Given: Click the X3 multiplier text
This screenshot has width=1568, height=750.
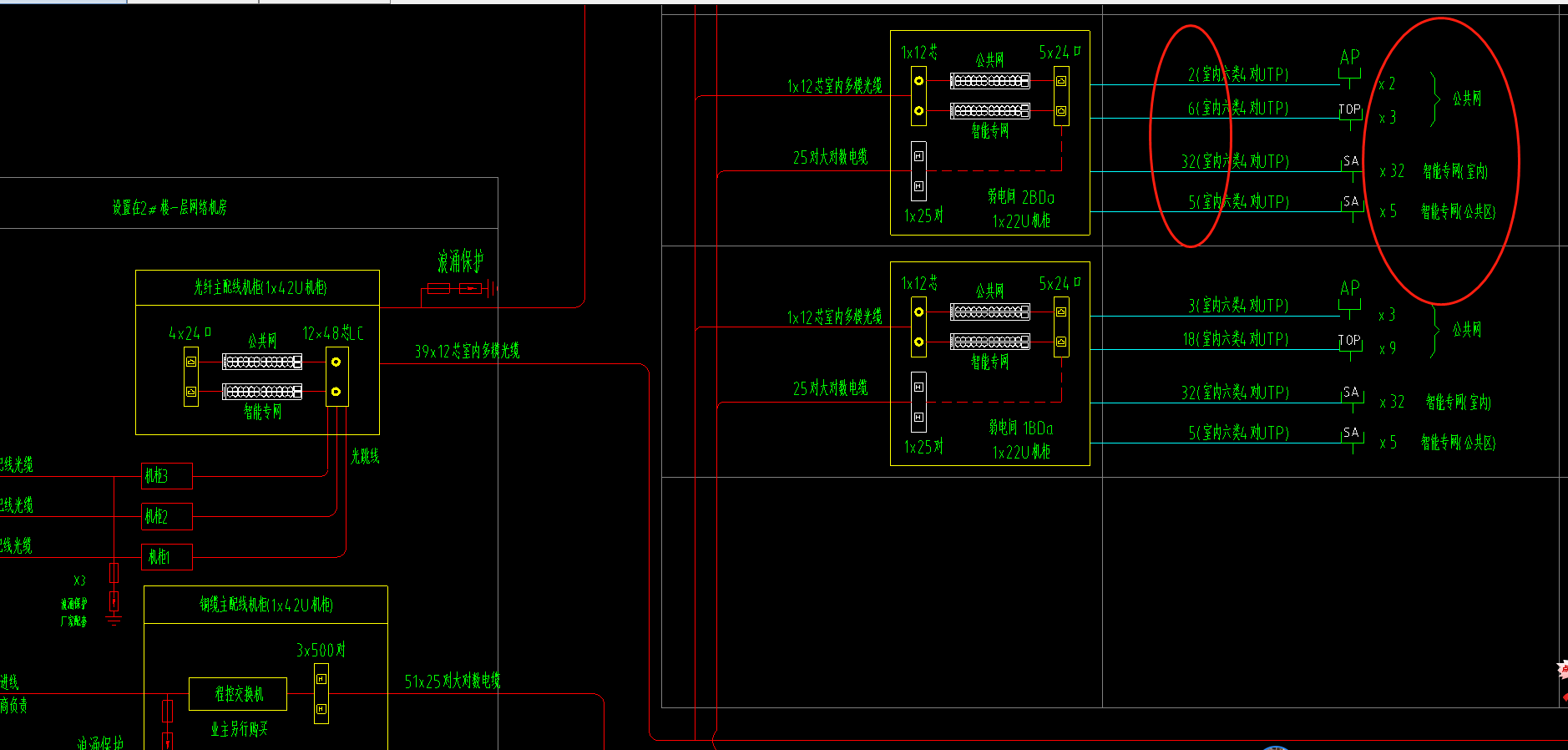Looking at the screenshot, I should (79, 580).
